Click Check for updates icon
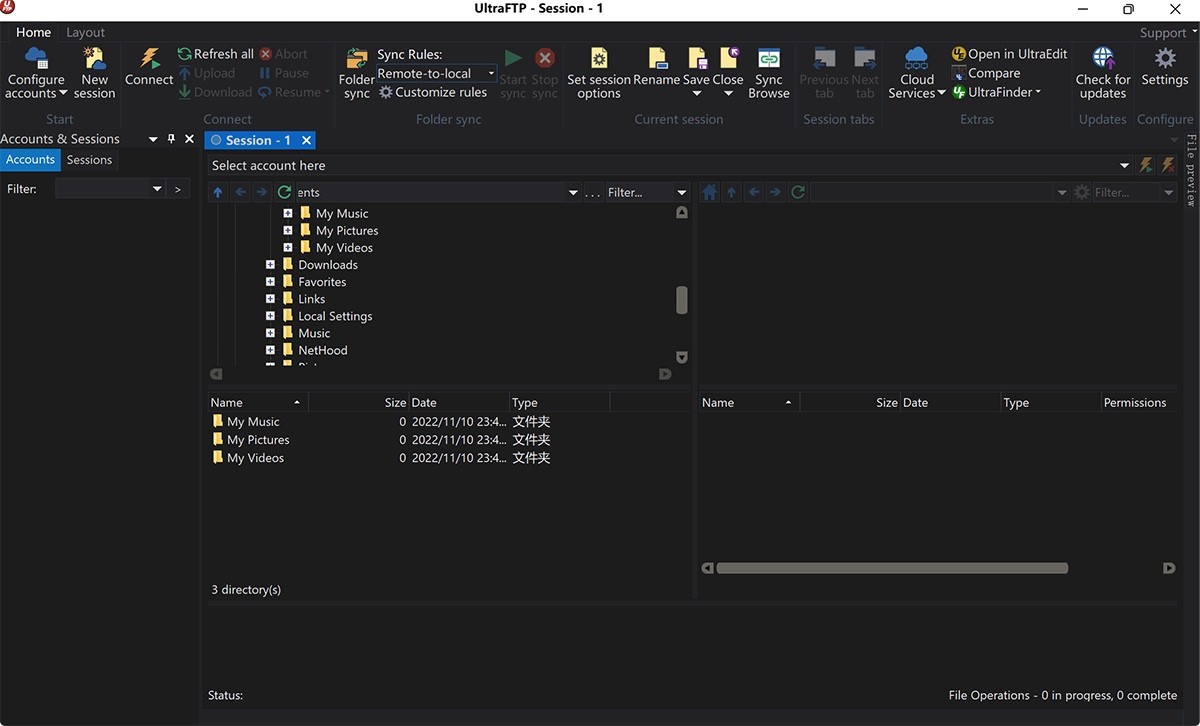 point(1103,59)
